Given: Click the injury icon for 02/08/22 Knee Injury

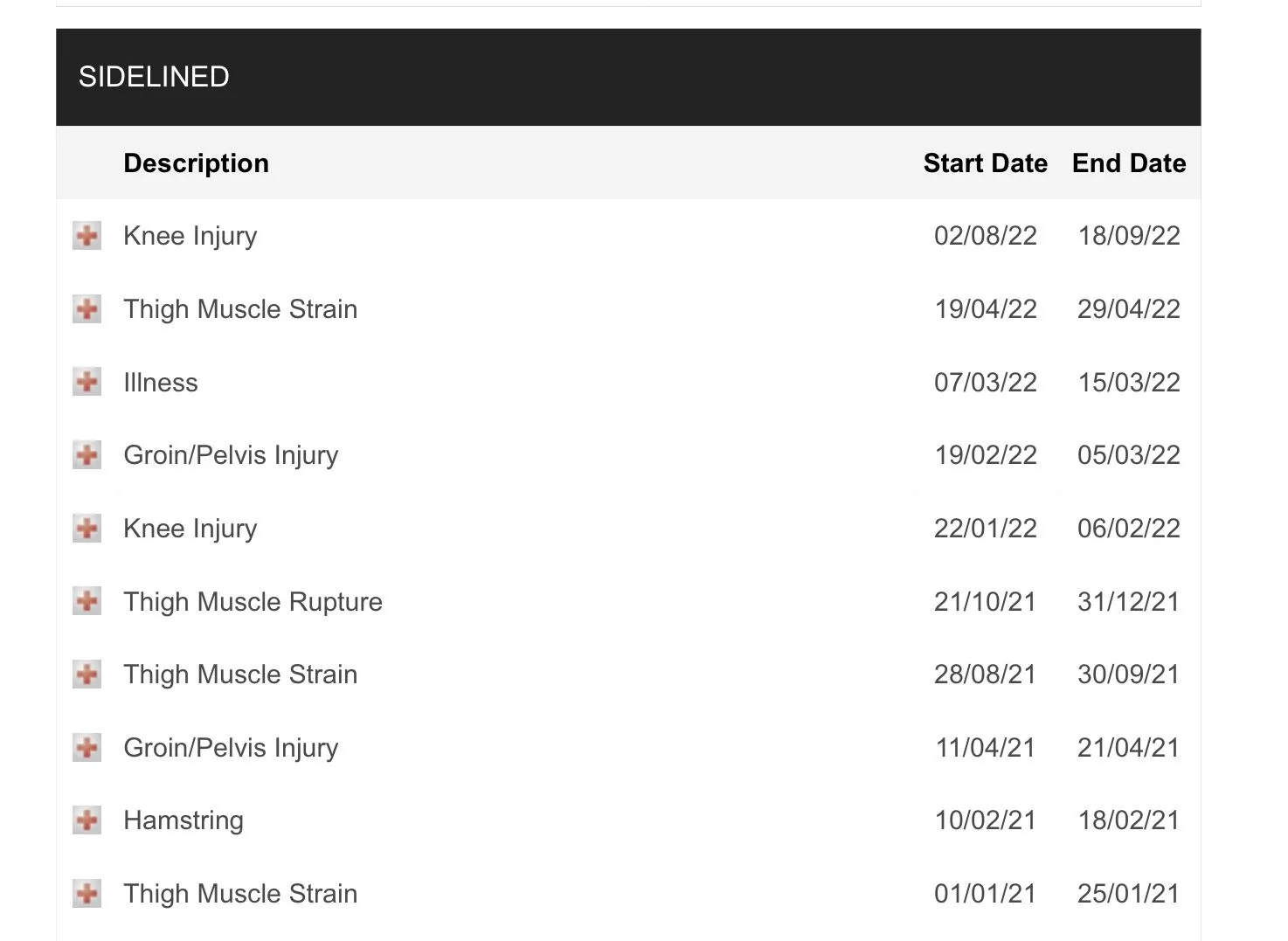Looking at the screenshot, I should click(x=87, y=236).
